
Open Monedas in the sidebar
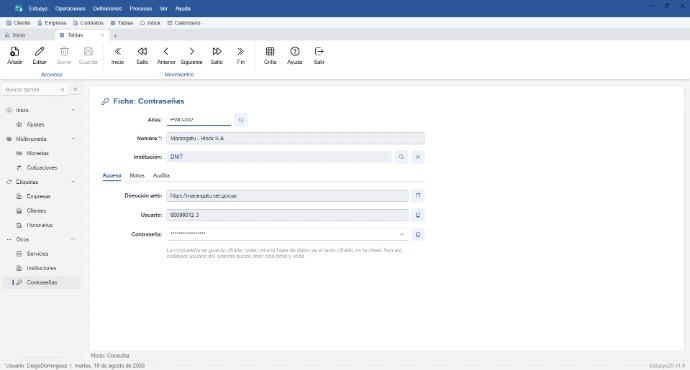(40, 153)
